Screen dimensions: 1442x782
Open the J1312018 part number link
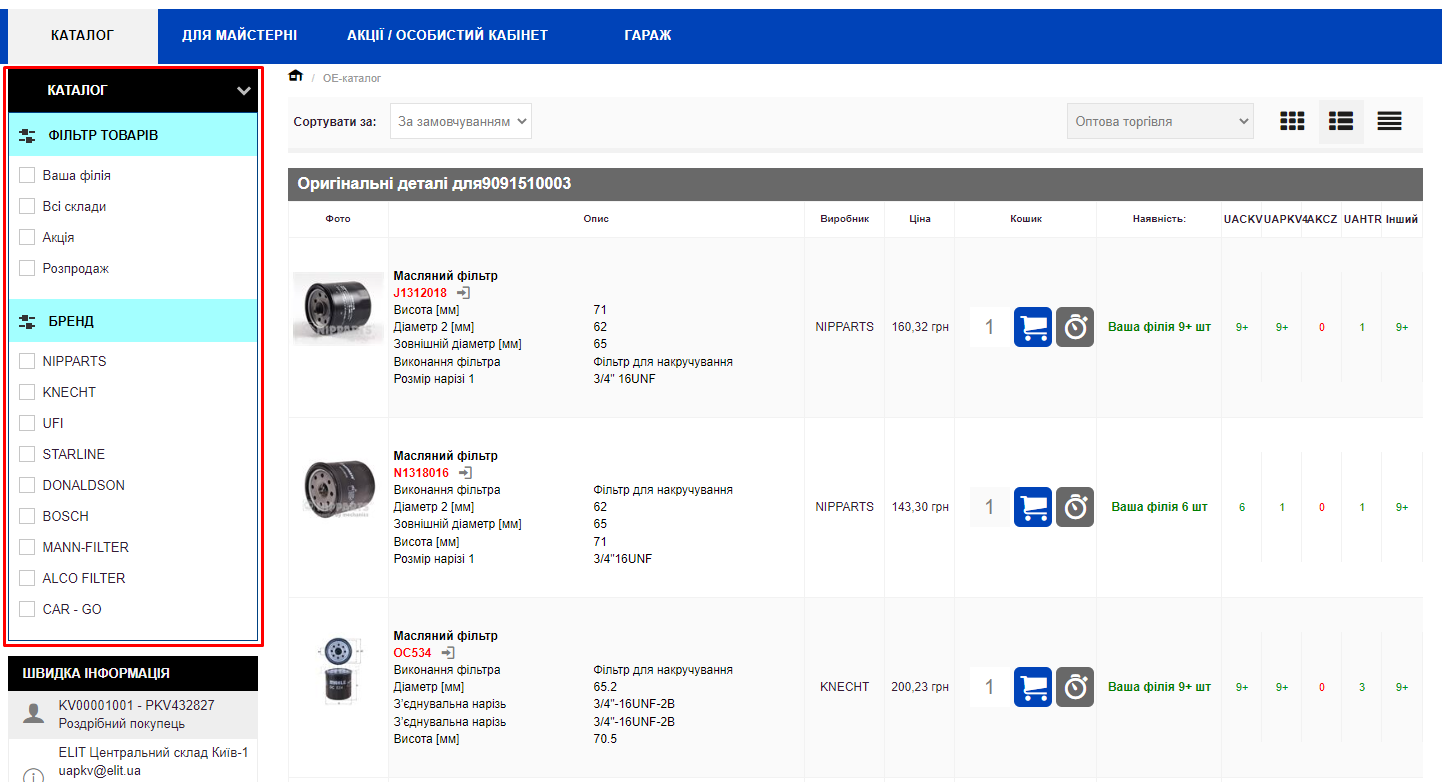tap(420, 293)
